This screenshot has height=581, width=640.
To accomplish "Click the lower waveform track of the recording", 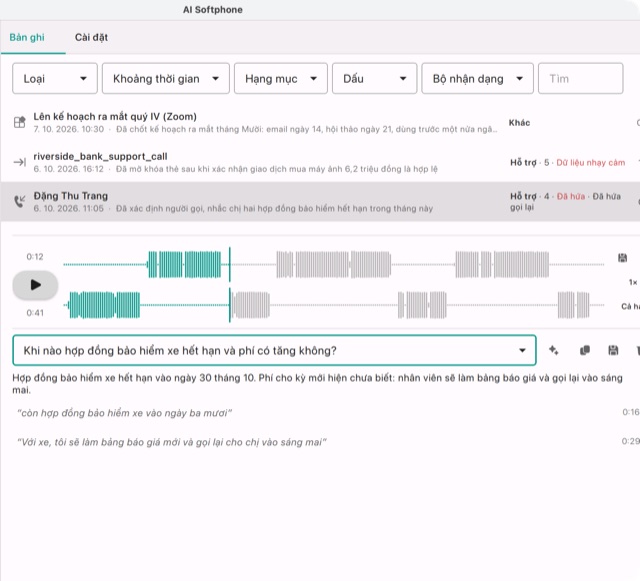I will pos(333,305).
